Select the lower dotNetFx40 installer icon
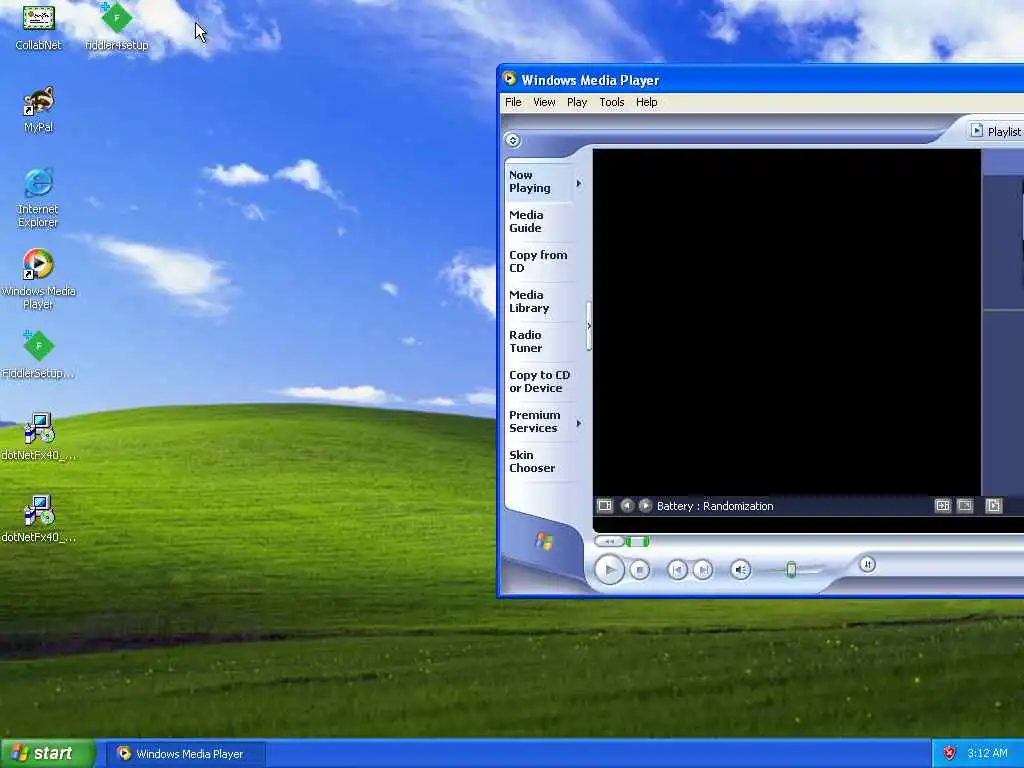The height and width of the screenshot is (768, 1024). pos(39,519)
